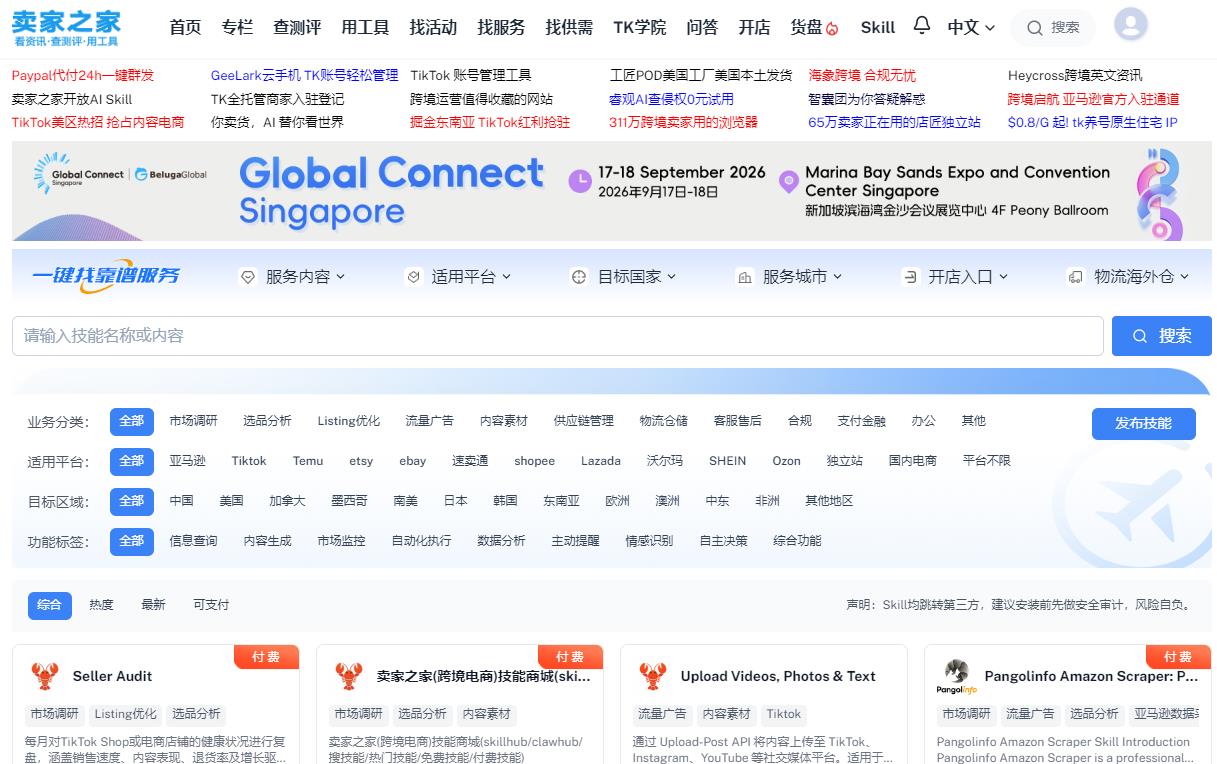The width and height of the screenshot is (1217, 764).
Task: Filter by SHEIN platform
Action: point(727,461)
